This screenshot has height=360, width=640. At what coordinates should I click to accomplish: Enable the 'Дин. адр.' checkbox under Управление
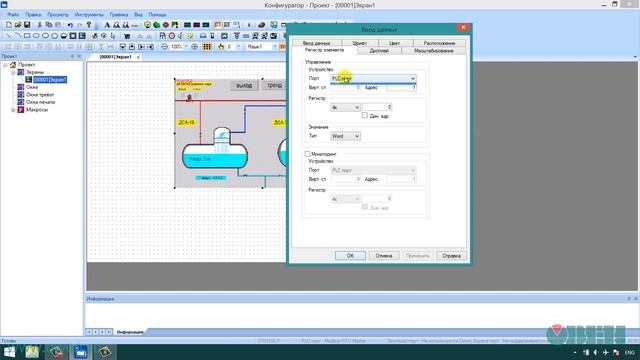[x=364, y=116]
